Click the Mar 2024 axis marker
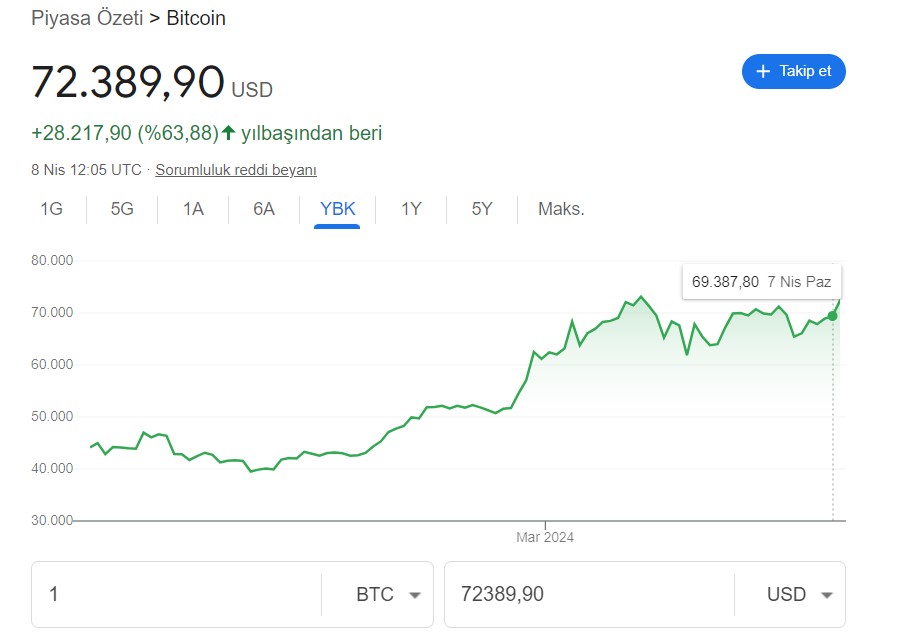 point(545,537)
